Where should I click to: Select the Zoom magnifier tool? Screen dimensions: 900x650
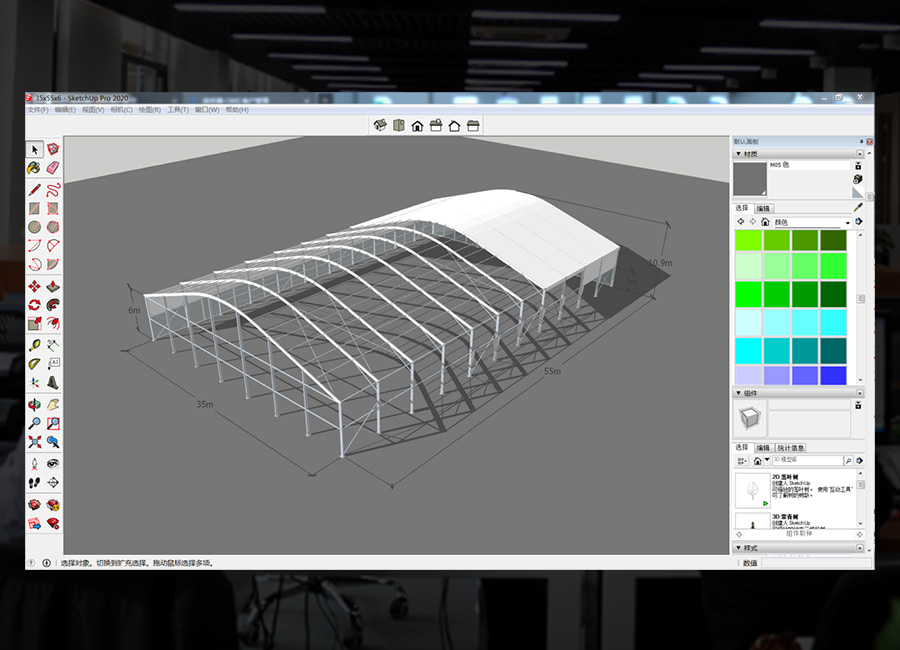[x=34, y=424]
